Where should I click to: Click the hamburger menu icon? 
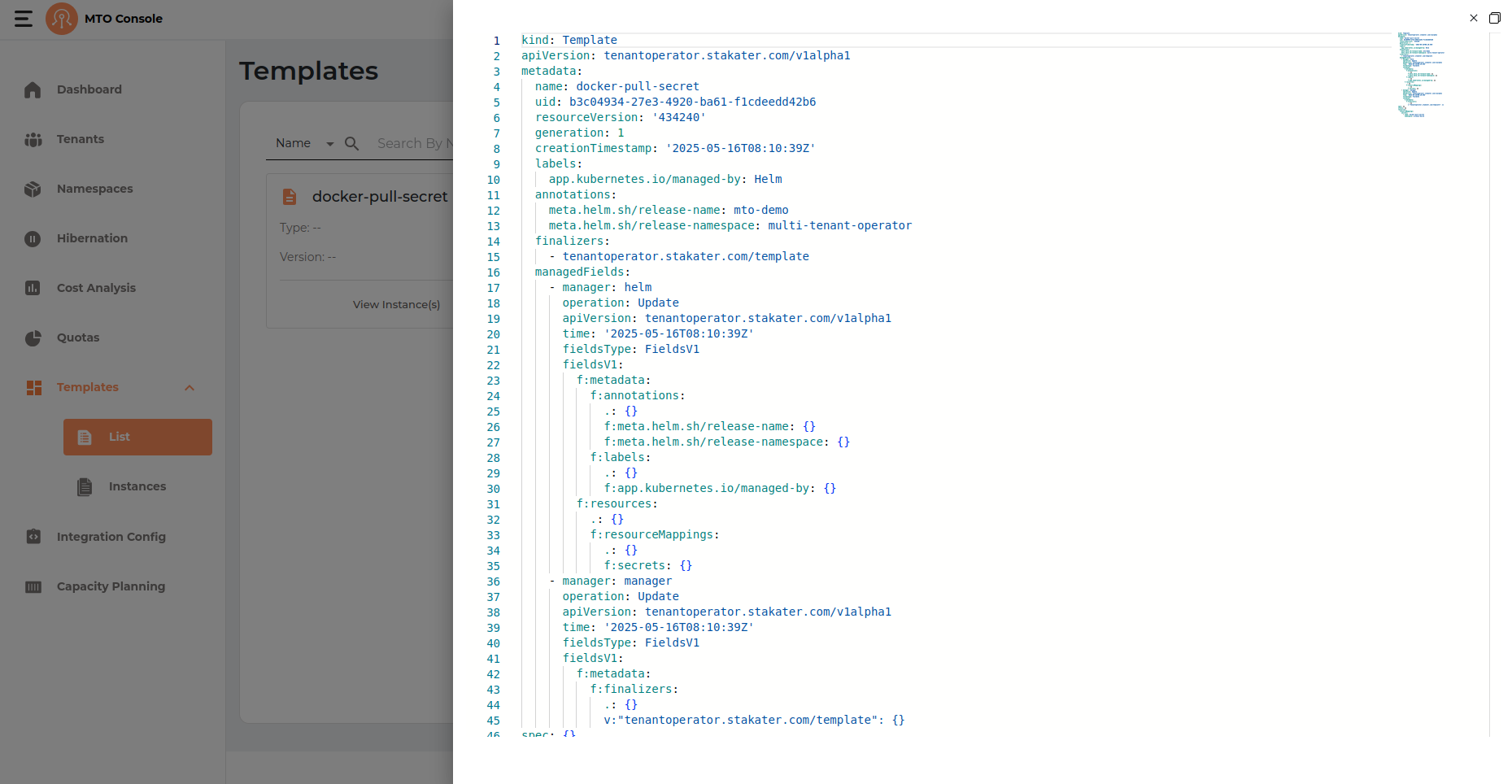pos(24,19)
